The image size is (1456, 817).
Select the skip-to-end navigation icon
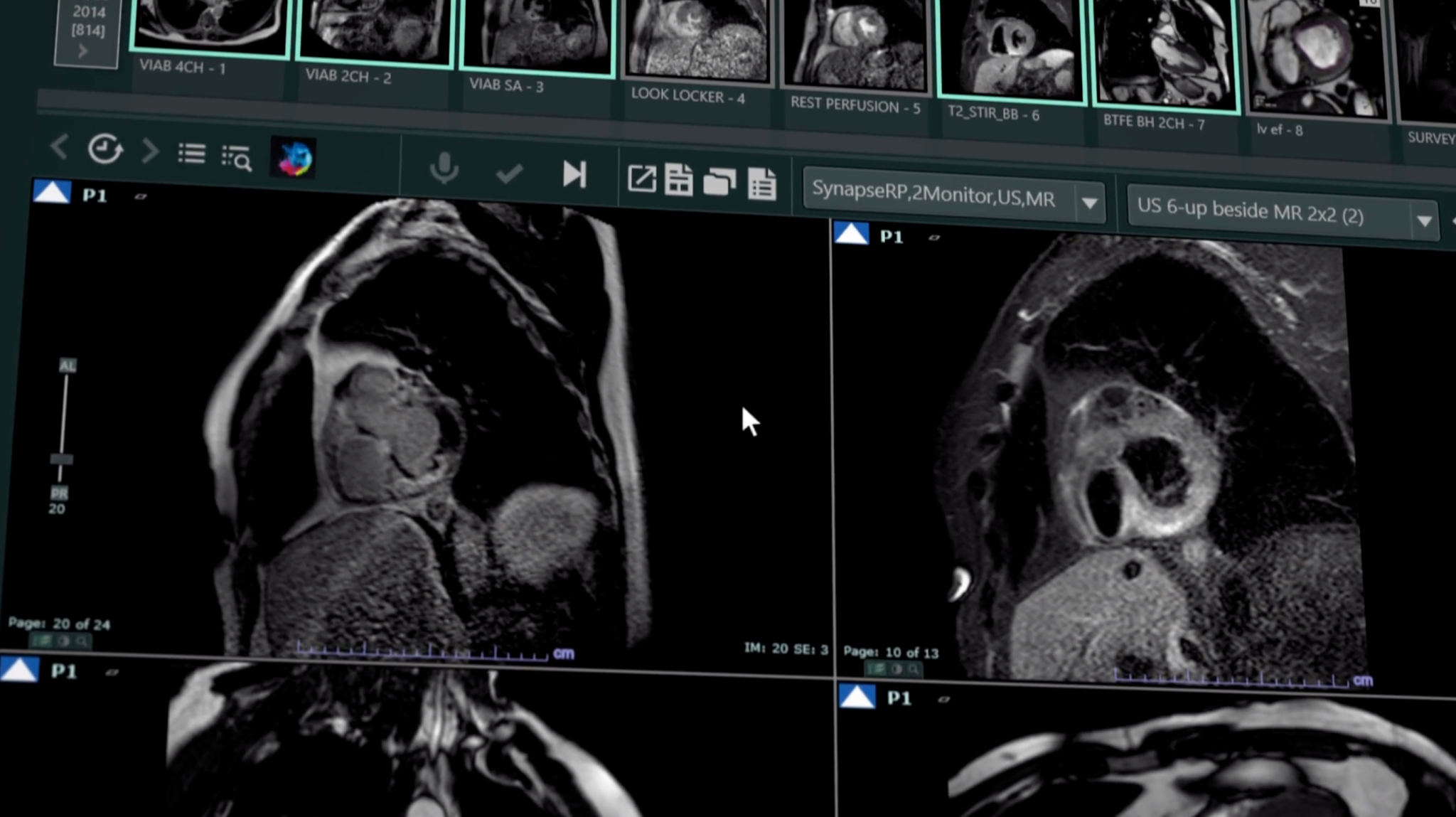pos(573,176)
